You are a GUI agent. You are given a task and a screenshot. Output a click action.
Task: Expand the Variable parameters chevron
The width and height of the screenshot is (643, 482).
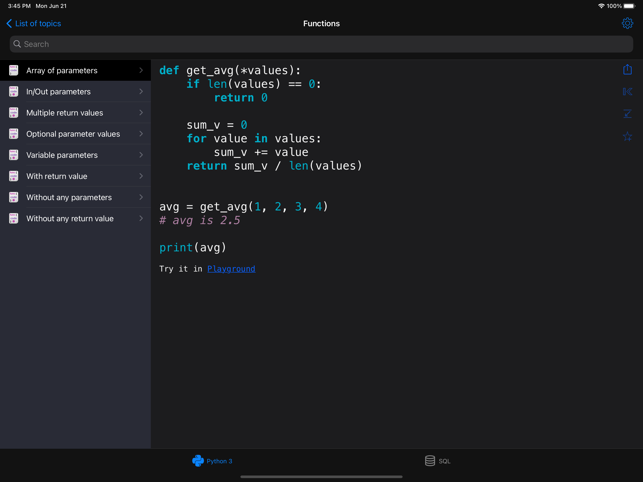[141, 155]
